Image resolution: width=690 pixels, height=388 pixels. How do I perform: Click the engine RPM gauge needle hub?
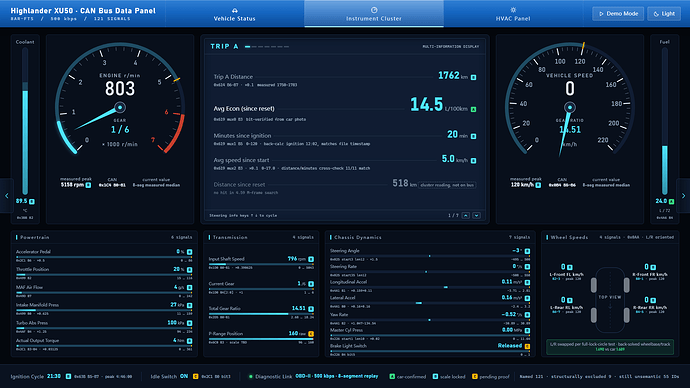click(x=120, y=107)
